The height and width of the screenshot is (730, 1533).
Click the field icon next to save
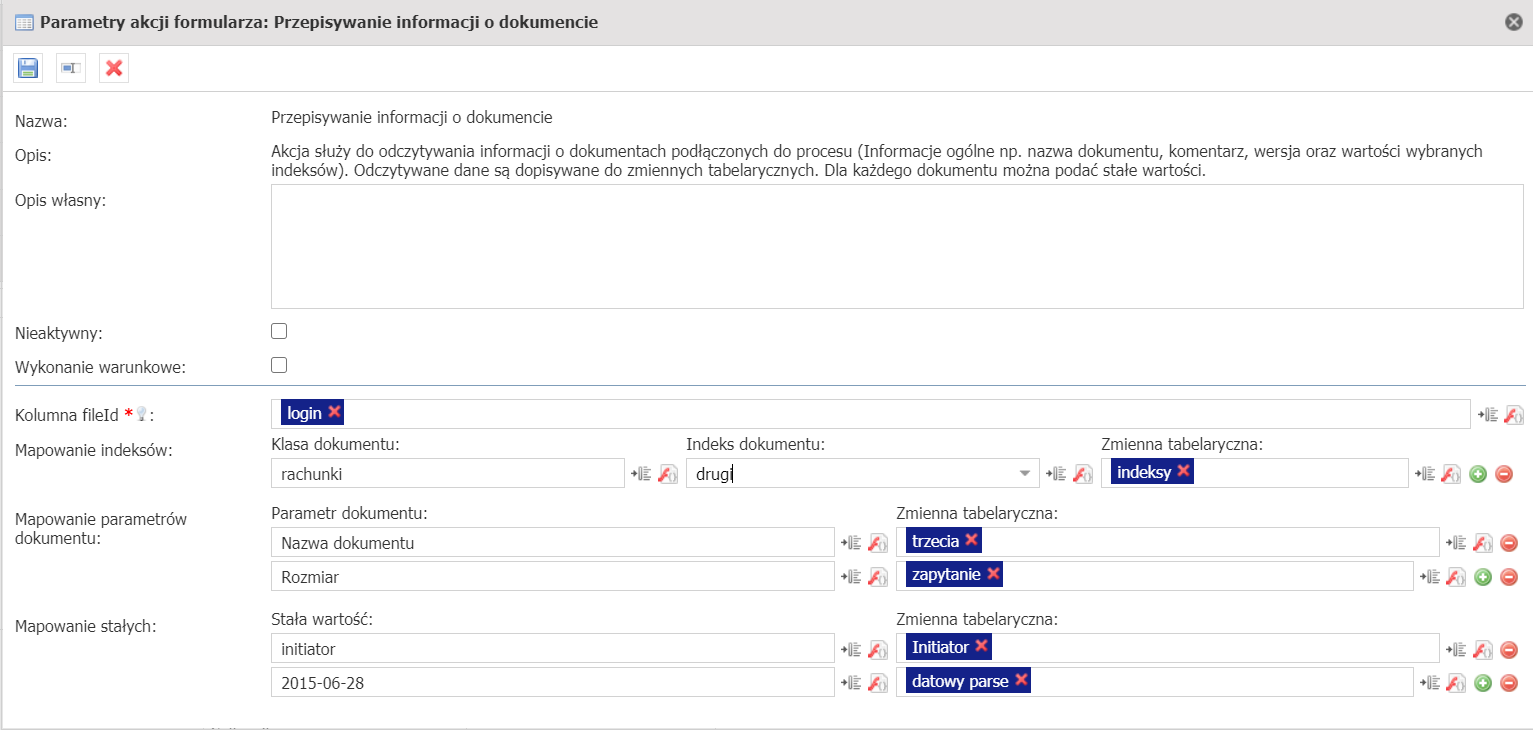71,68
